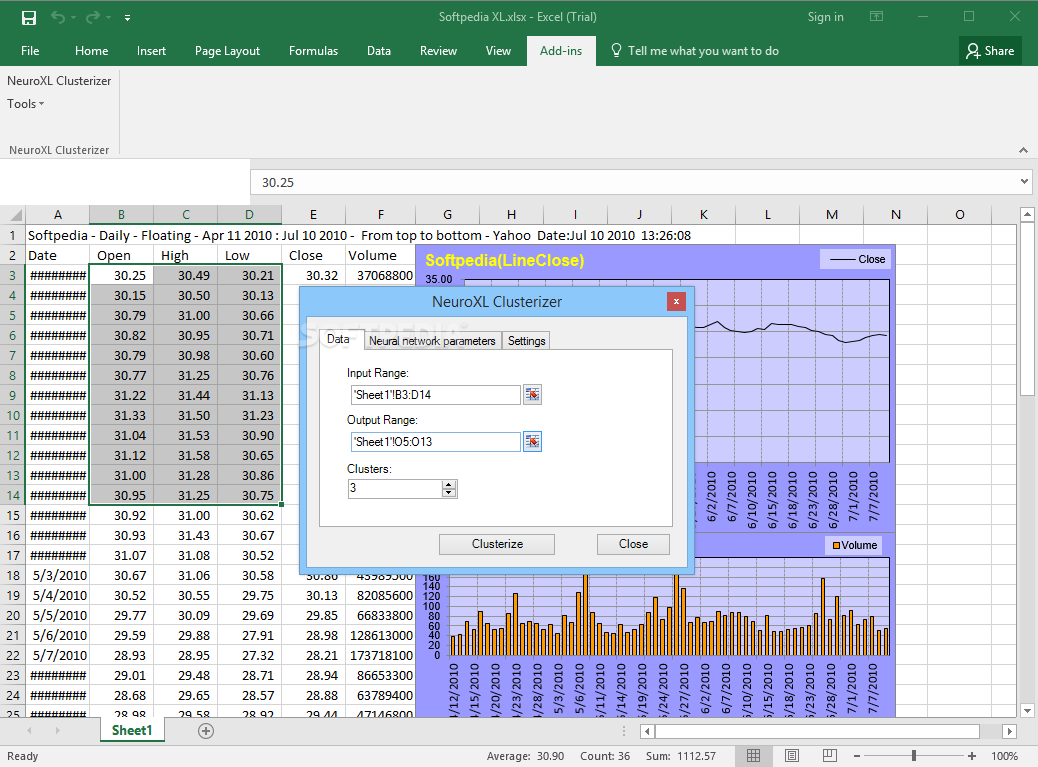Switch to Neural network parameters tab
Viewport: 1038px width, 767px height.
coord(432,341)
